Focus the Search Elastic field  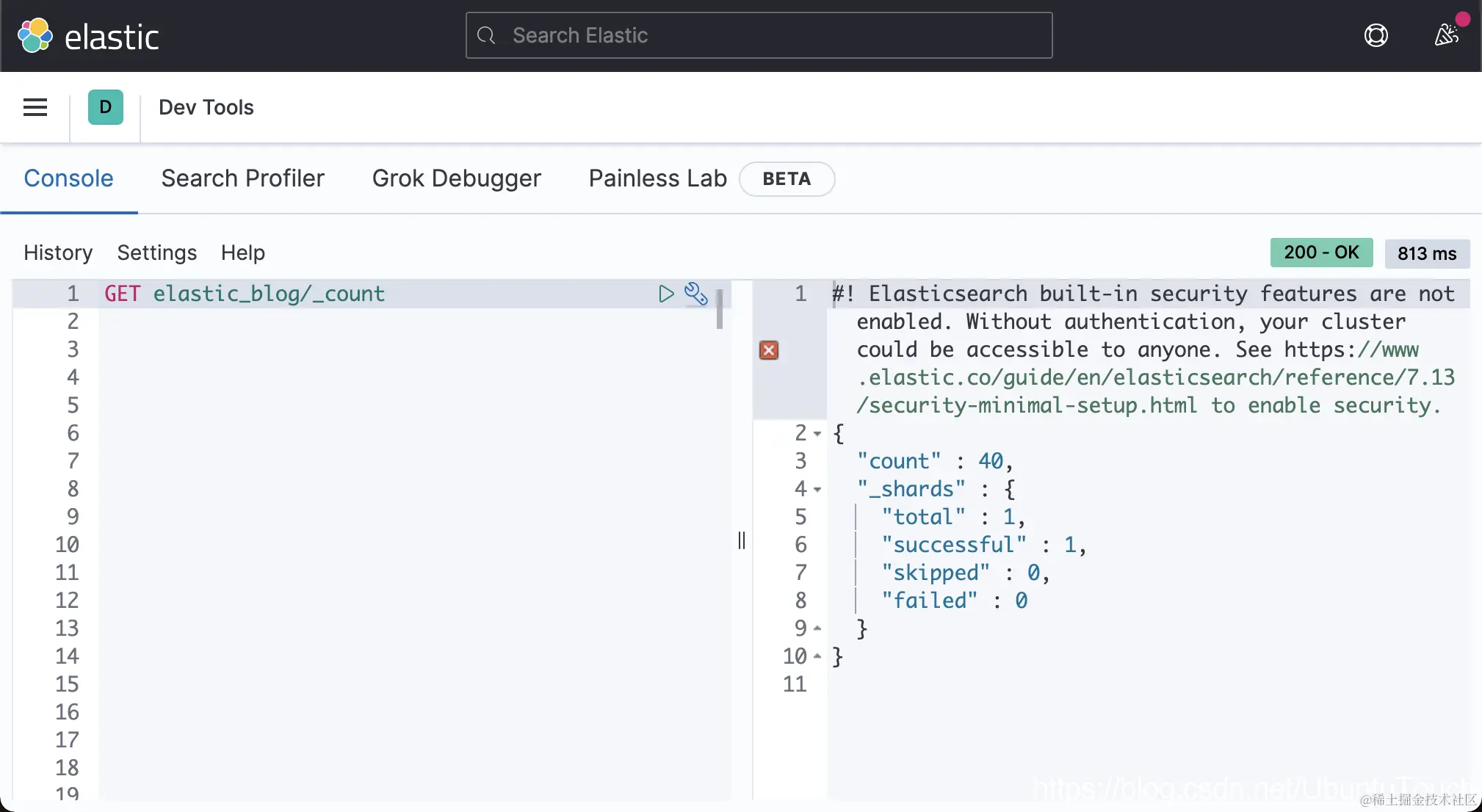coord(759,35)
